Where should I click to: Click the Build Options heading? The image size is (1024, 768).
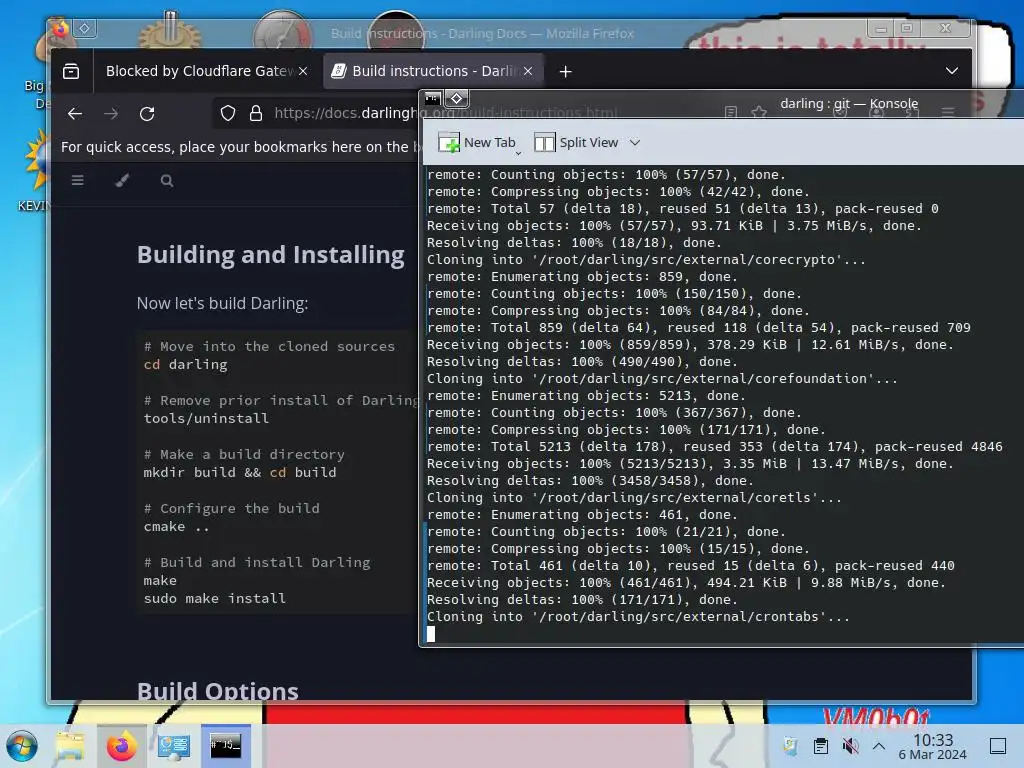(x=217, y=691)
